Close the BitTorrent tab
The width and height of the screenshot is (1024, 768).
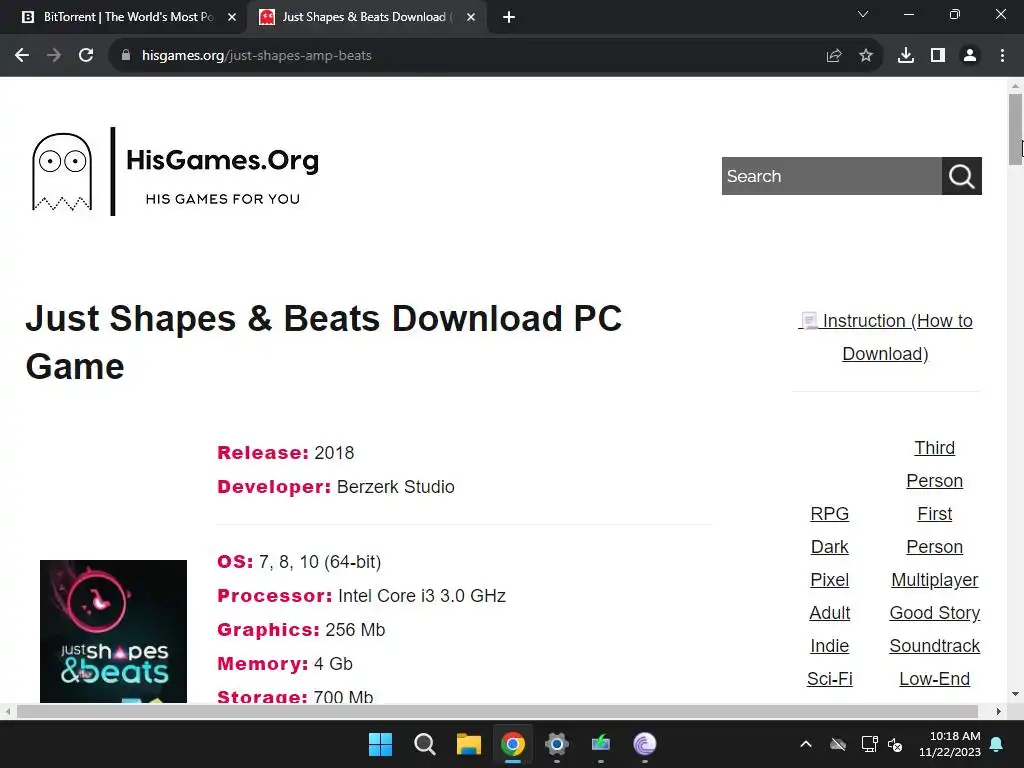pyautogui.click(x=232, y=18)
